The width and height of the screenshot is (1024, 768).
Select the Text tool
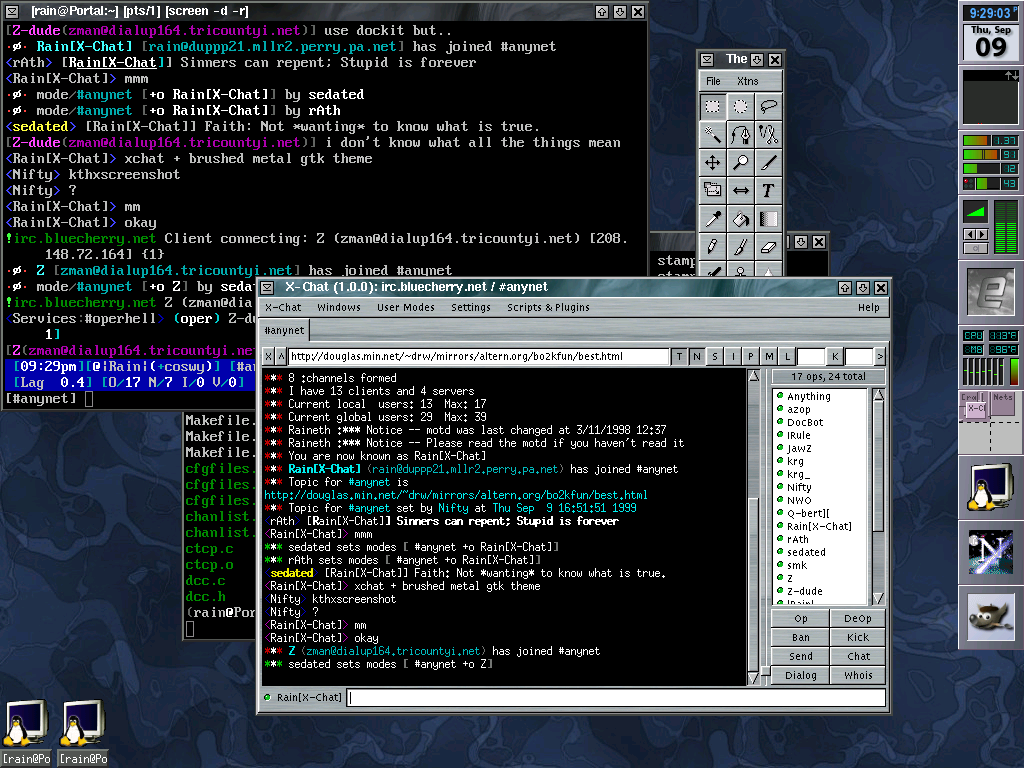coord(769,191)
